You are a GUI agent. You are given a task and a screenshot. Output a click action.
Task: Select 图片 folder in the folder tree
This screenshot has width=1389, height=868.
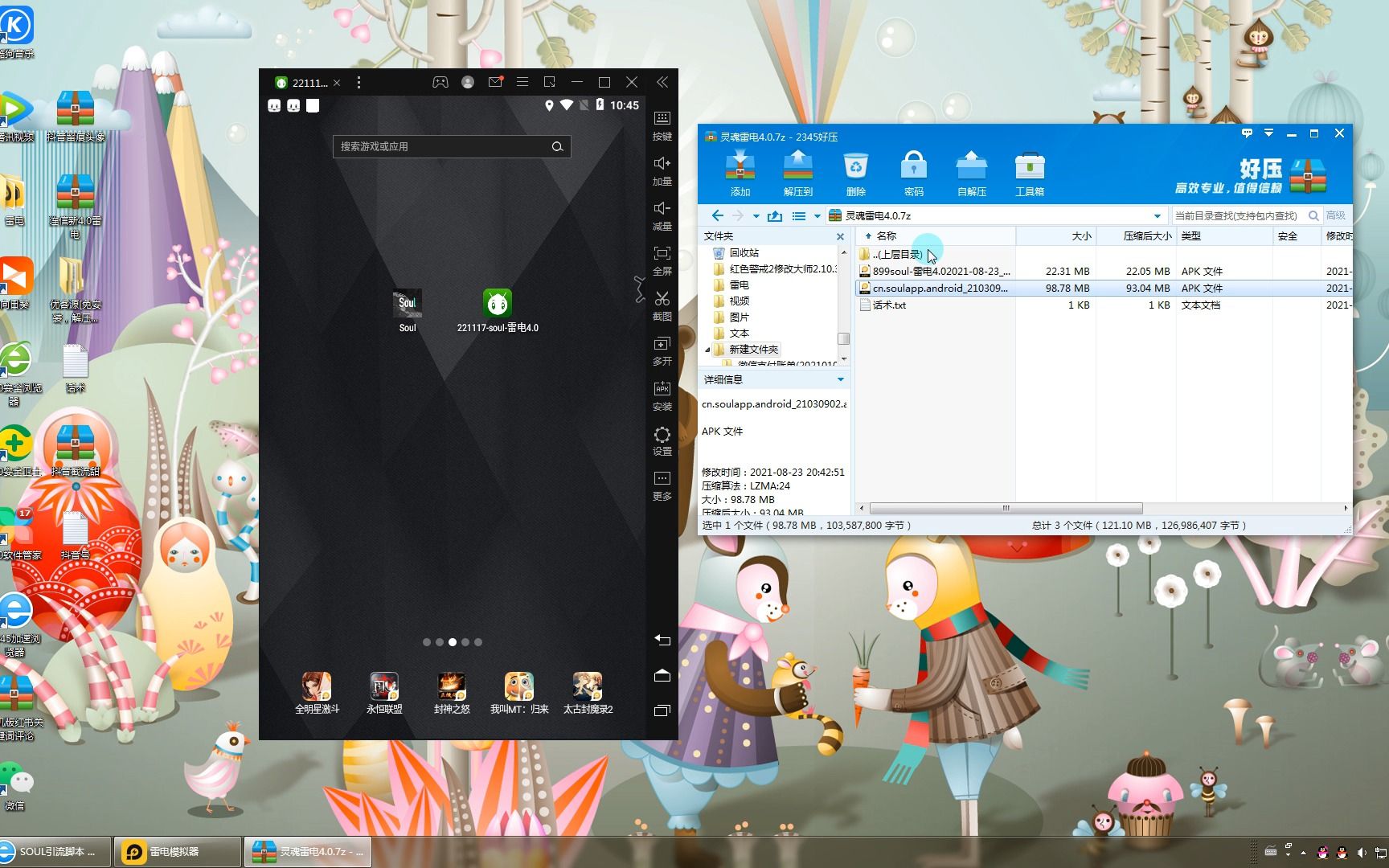pyautogui.click(x=739, y=317)
